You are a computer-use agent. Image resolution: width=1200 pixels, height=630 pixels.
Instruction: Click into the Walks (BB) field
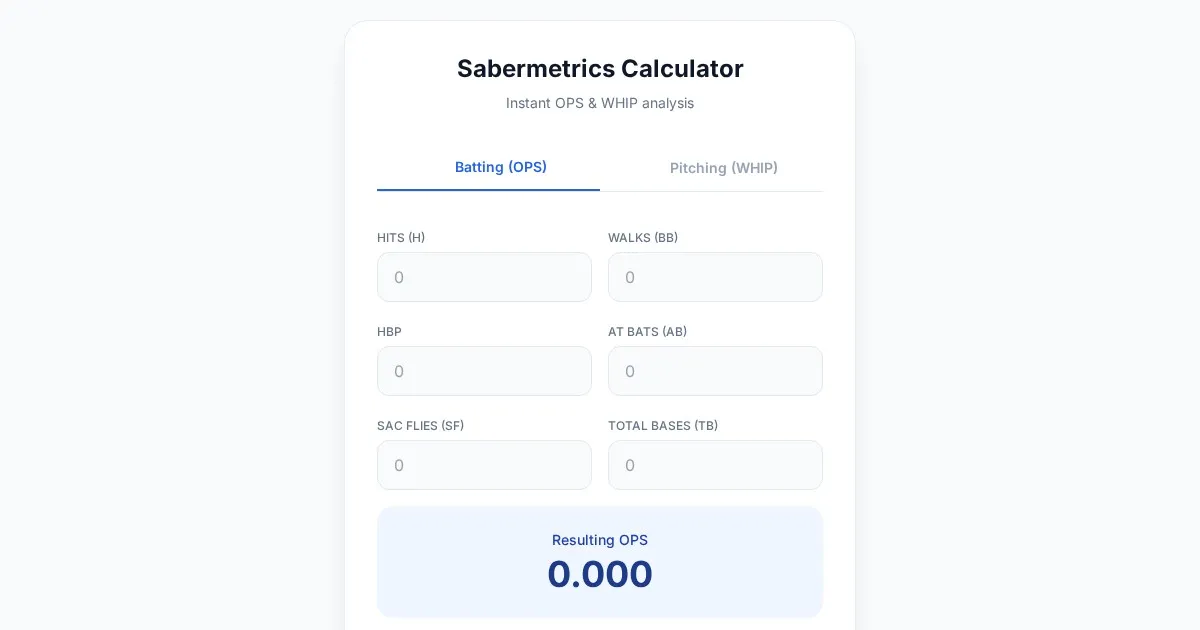pos(715,277)
